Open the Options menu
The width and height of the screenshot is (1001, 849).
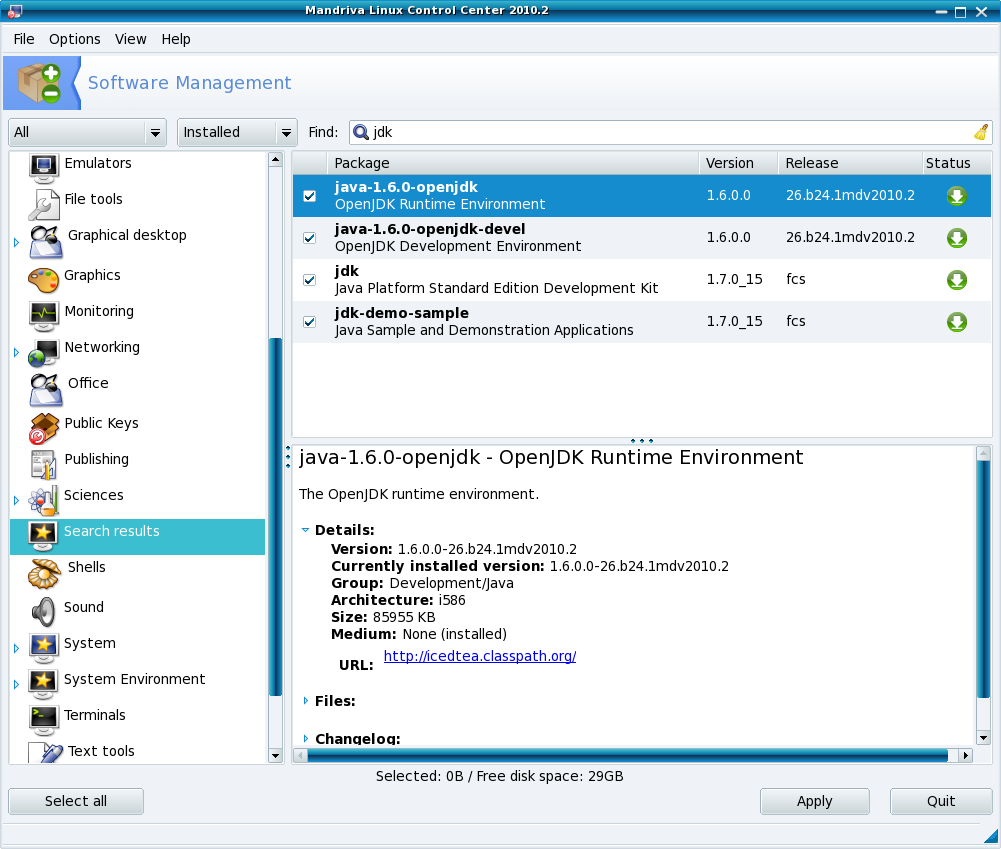75,39
